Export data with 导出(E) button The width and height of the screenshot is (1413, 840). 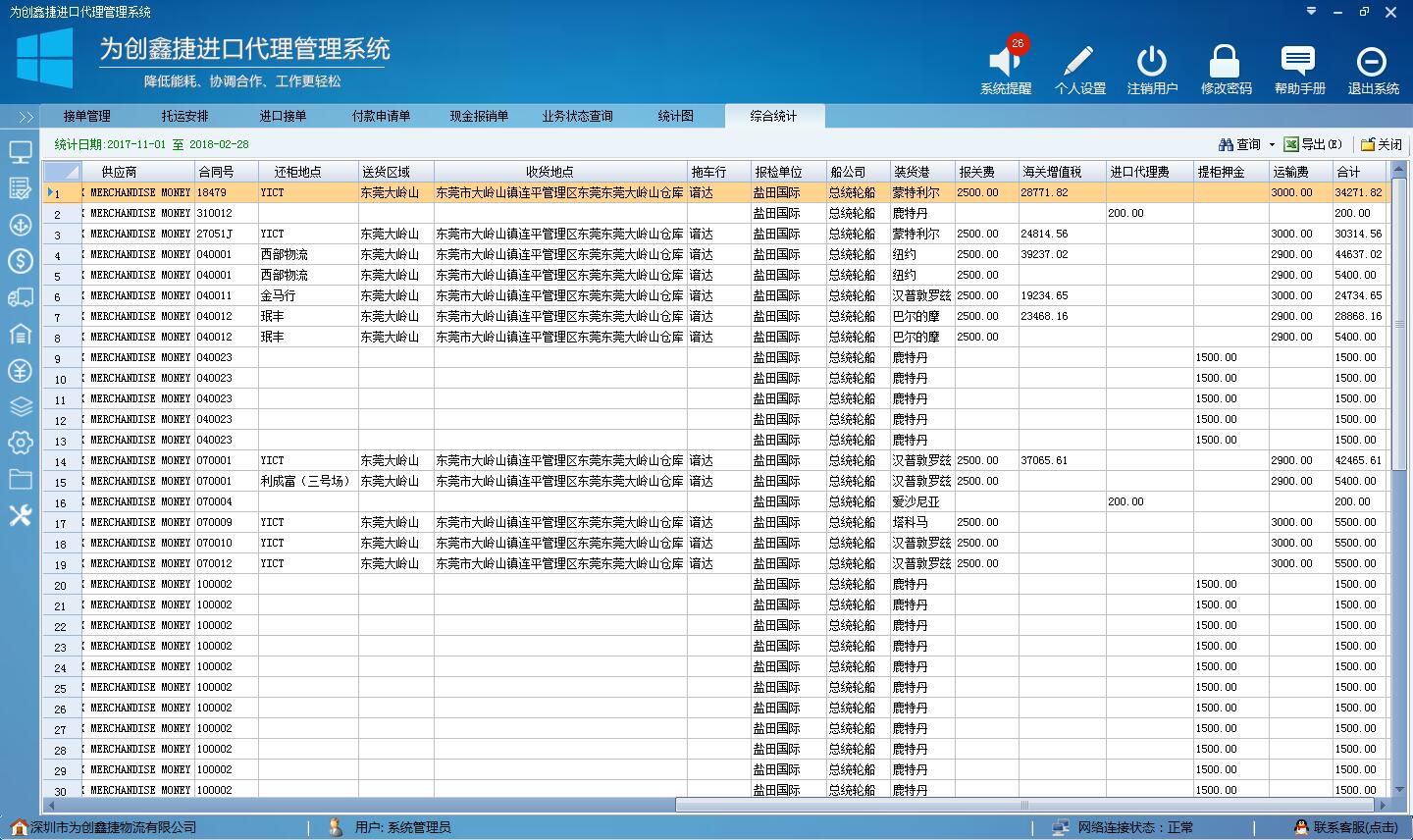(x=1313, y=144)
